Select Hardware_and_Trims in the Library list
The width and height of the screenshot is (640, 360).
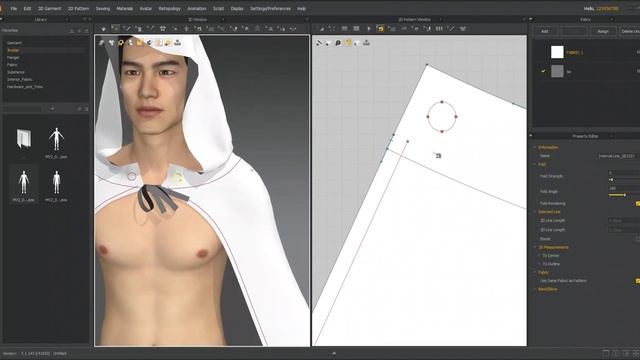coord(25,87)
